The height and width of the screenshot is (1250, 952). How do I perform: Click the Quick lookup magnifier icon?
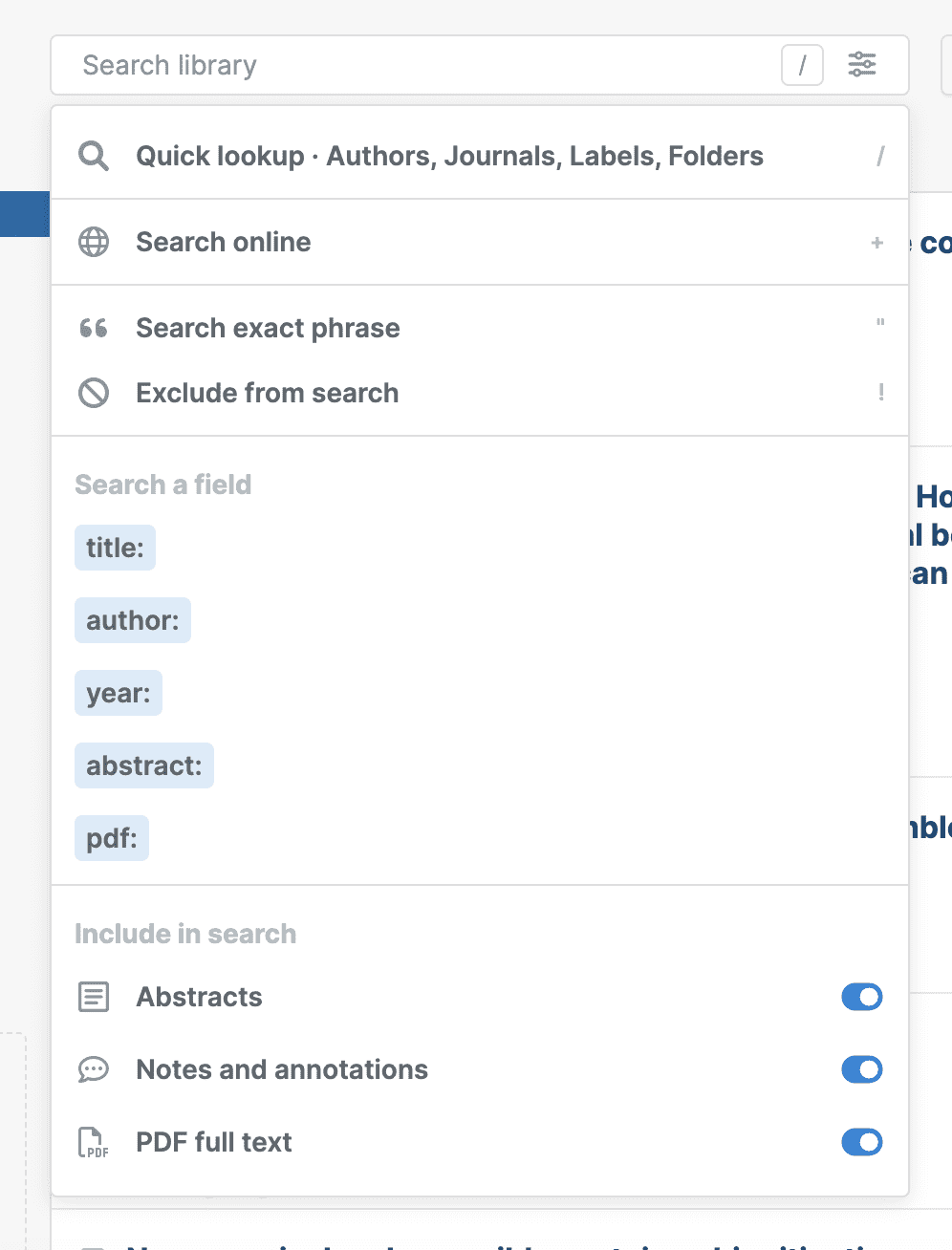tap(94, 156)
